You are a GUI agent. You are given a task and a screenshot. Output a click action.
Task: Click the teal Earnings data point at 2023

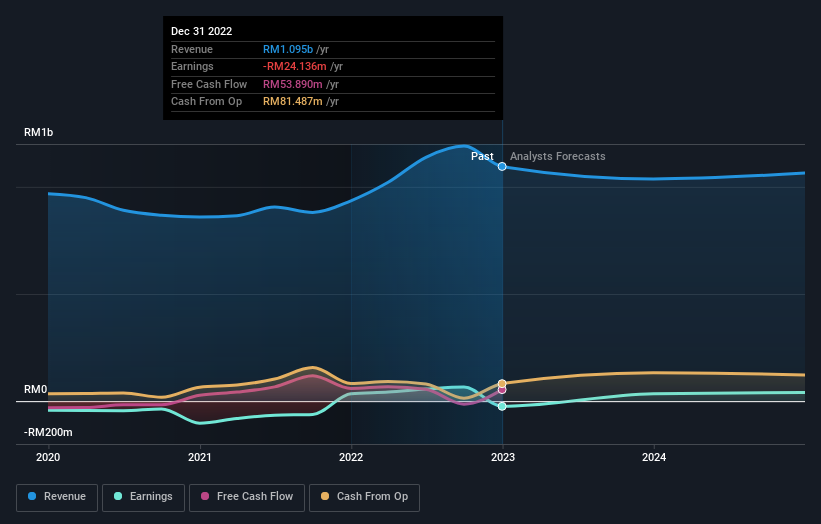[502, 406]
